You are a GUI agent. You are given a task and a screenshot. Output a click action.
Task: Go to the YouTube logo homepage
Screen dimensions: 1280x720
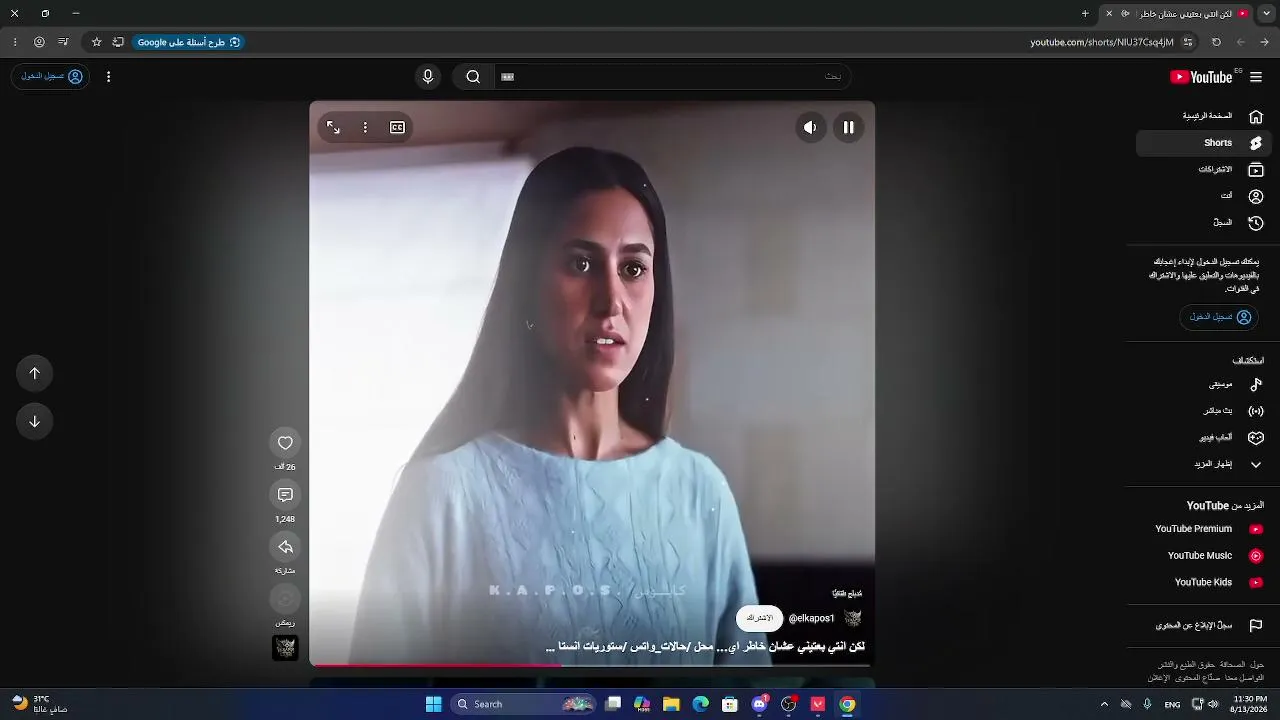(1203, 77)
